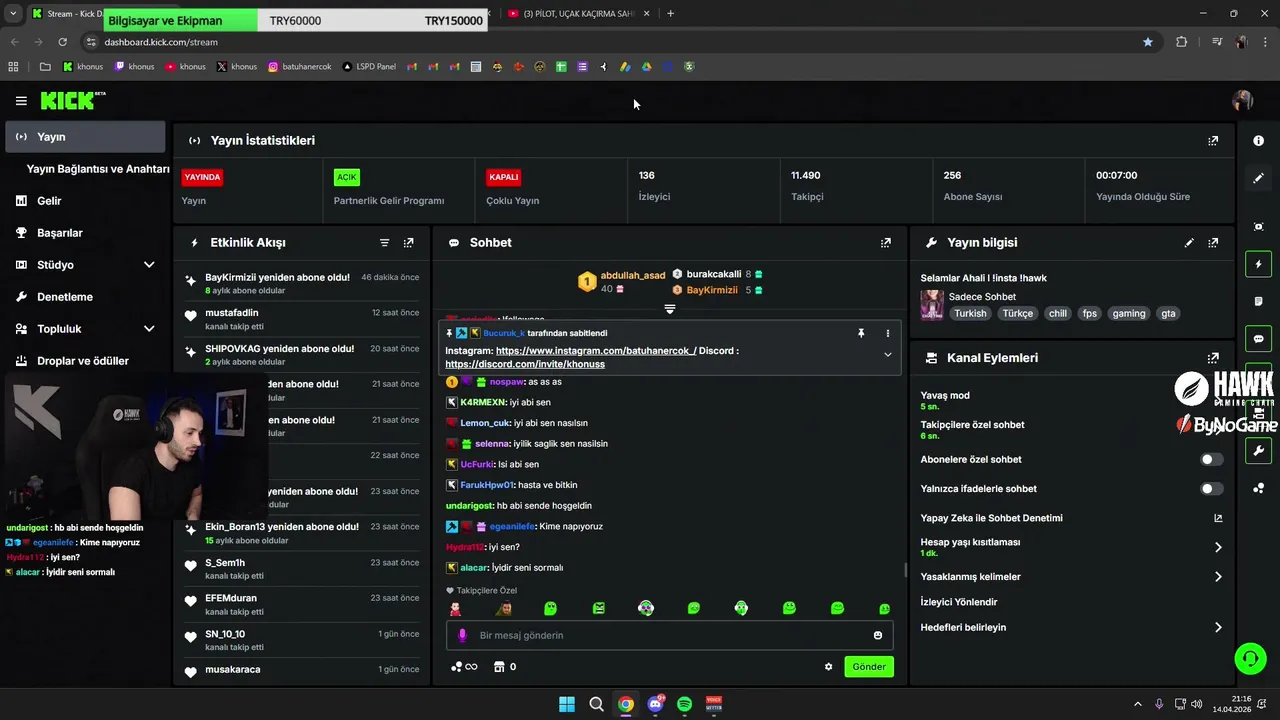The width and height of the screenshot is (1280, 720).
Task: Toggle Abonelere özel sohbet switch
Action: (x=1211, y=460)
